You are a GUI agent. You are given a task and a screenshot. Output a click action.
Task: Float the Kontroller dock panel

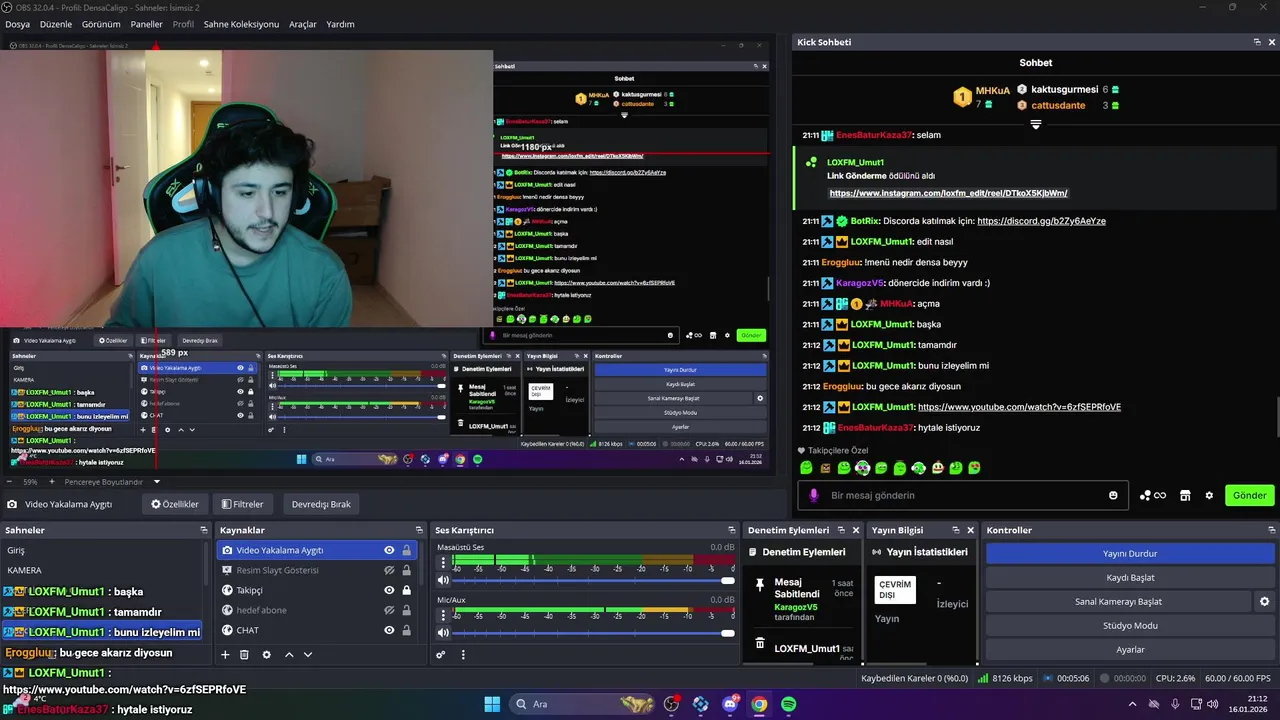click(x=1270, y=530)
